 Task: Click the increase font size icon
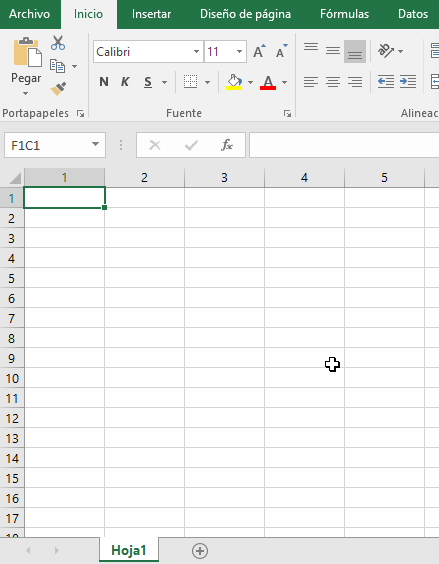click(x=259, y=51)
